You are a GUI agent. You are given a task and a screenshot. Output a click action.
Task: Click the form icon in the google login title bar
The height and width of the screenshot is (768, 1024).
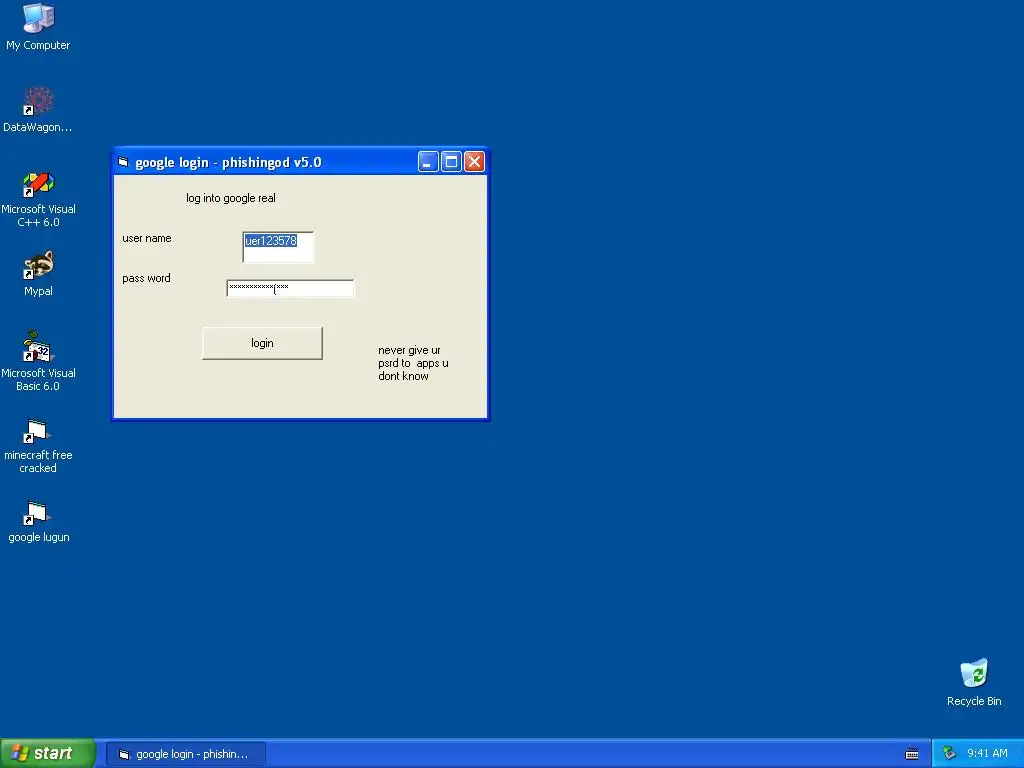point(123,162)
